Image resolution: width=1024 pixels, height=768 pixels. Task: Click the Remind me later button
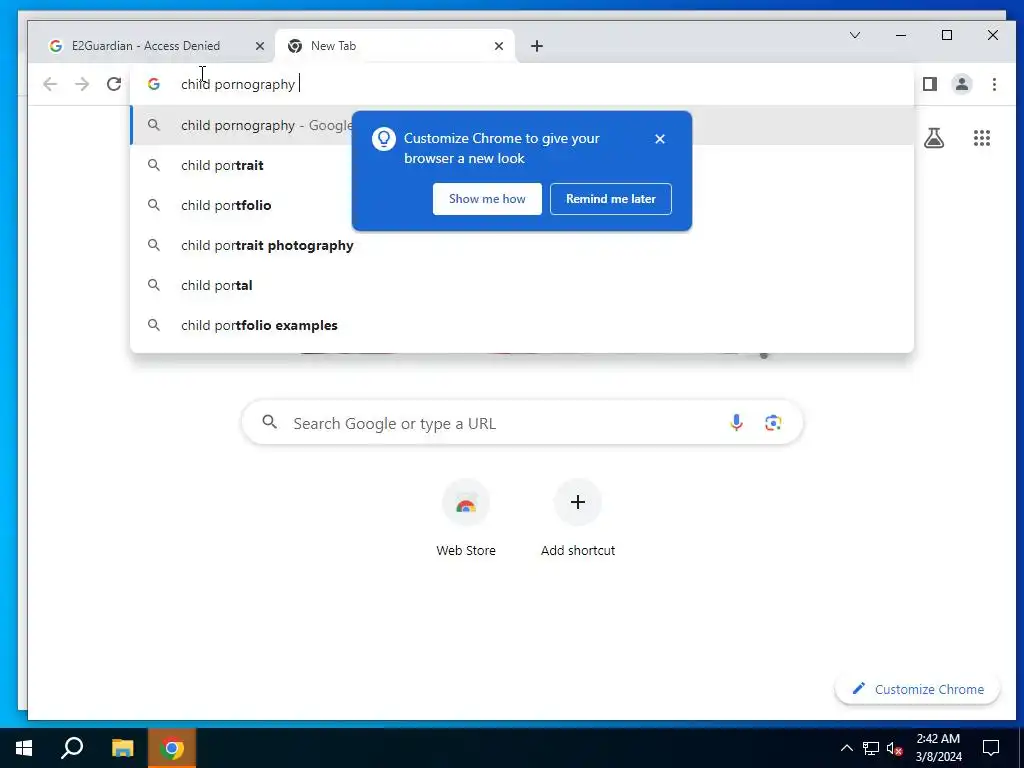point(611,199)
